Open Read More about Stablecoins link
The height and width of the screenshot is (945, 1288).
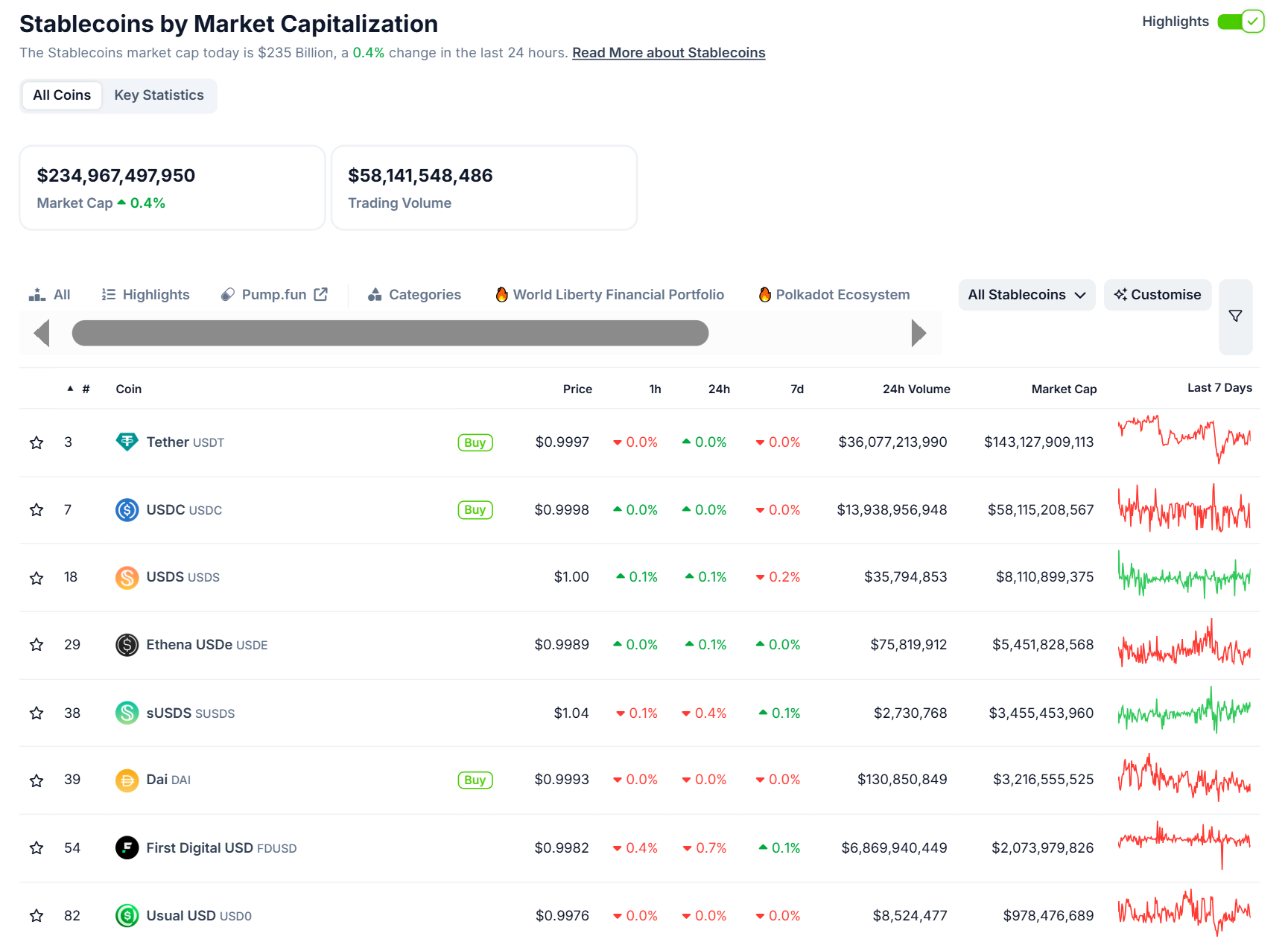668,53
